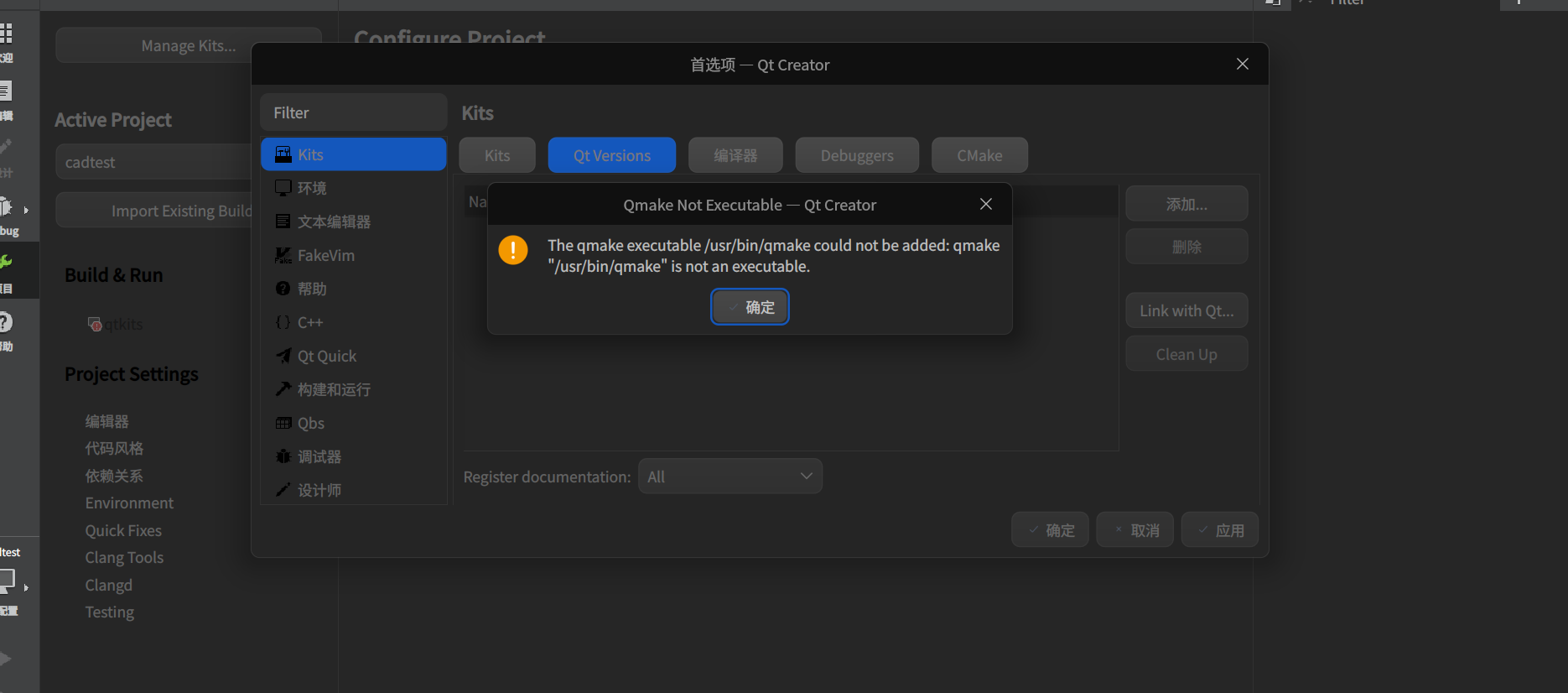Screen dimensions: 1568x693
Task: Open the Register documentation dropdown
Action: (x=730, y=477)
